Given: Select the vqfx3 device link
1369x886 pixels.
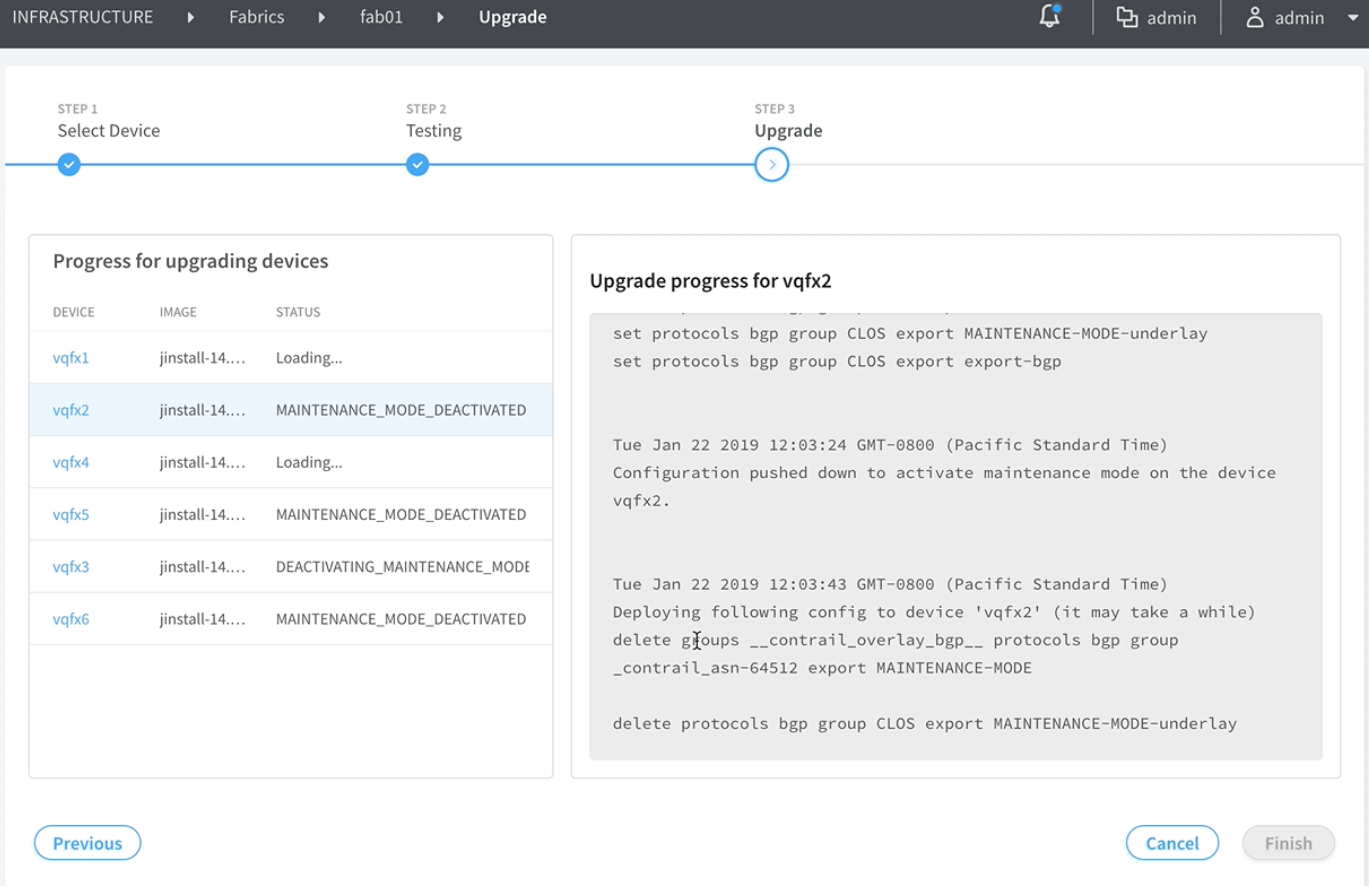Looking at the screenshot, I should coord(71,567).
